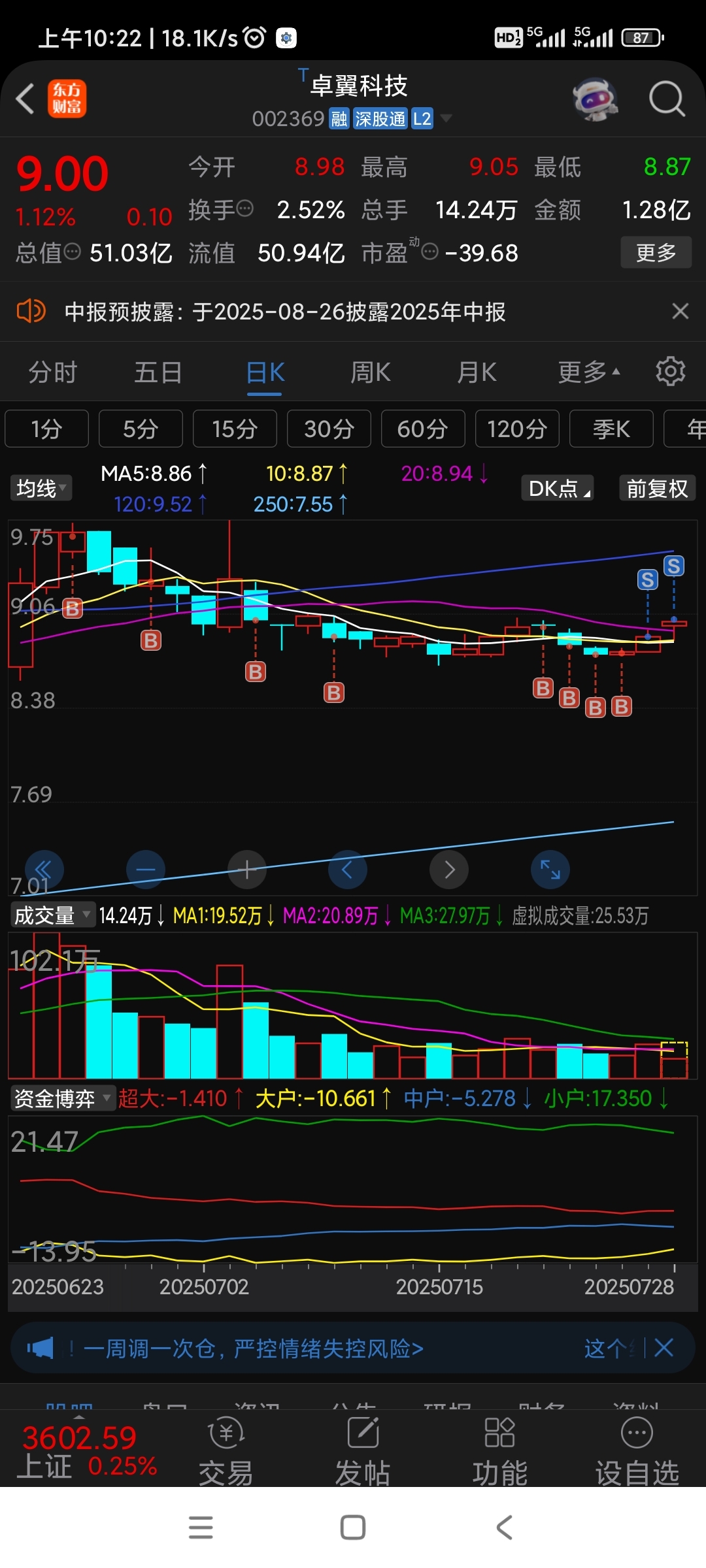The height and width of the screenshot is (1568, 706).
Task: Open chart settings gear icon
Action: (x=670, y=371)
